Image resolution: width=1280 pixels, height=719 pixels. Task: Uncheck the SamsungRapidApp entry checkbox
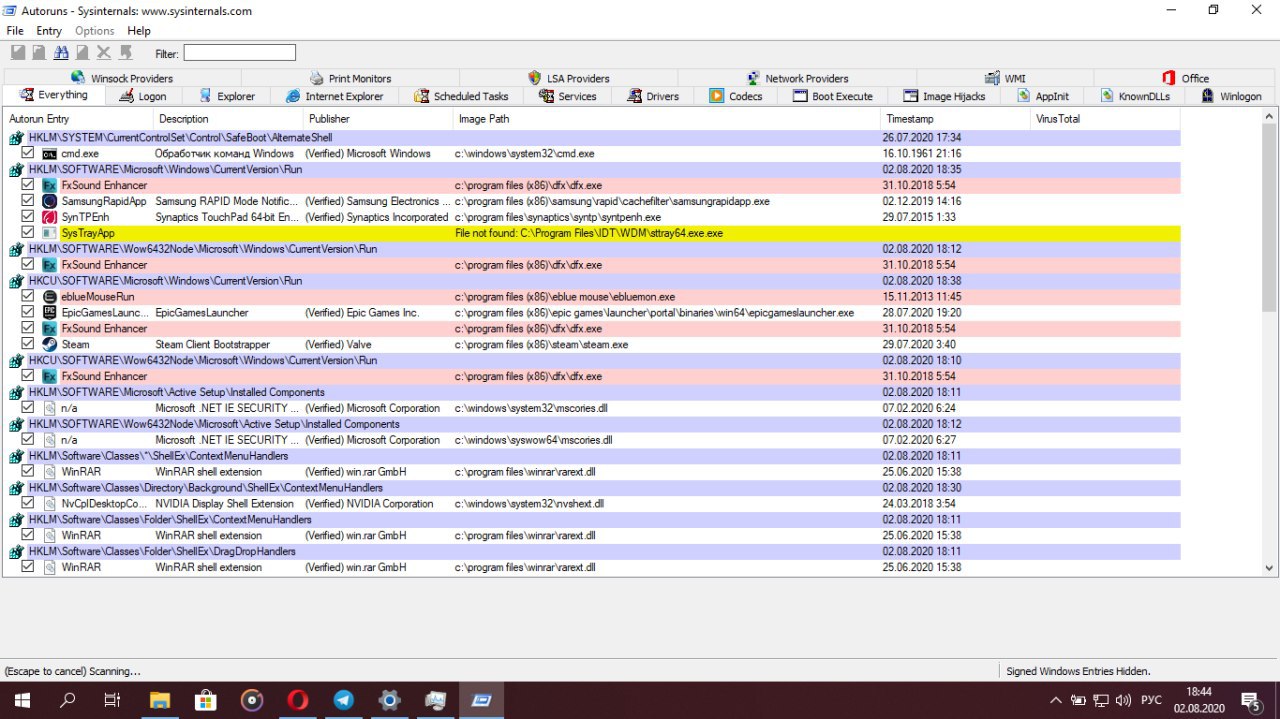point(28,201)
